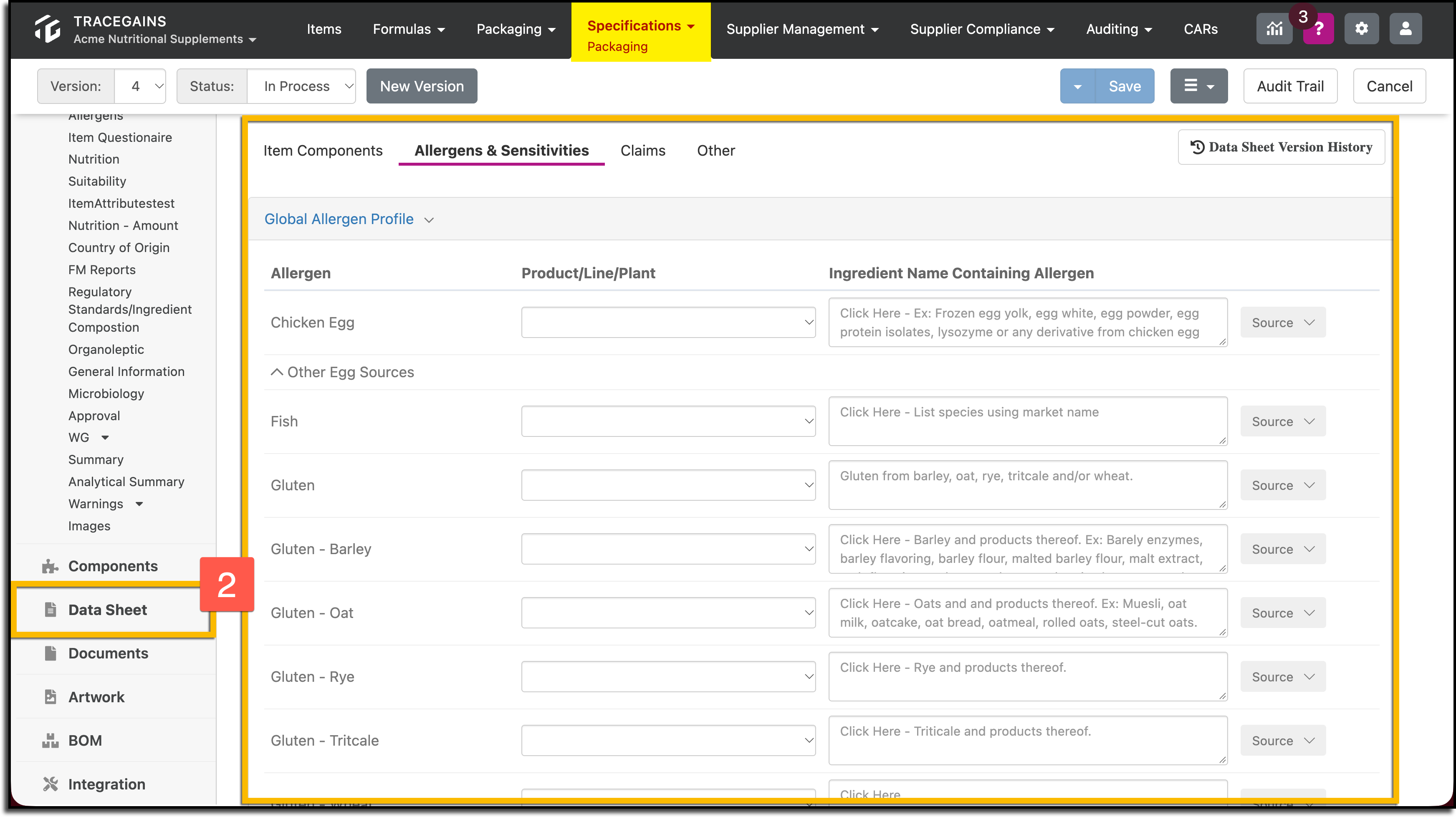1456x817 pixels.
Task: Click the Cancel button
Action: pos(1389,86)
